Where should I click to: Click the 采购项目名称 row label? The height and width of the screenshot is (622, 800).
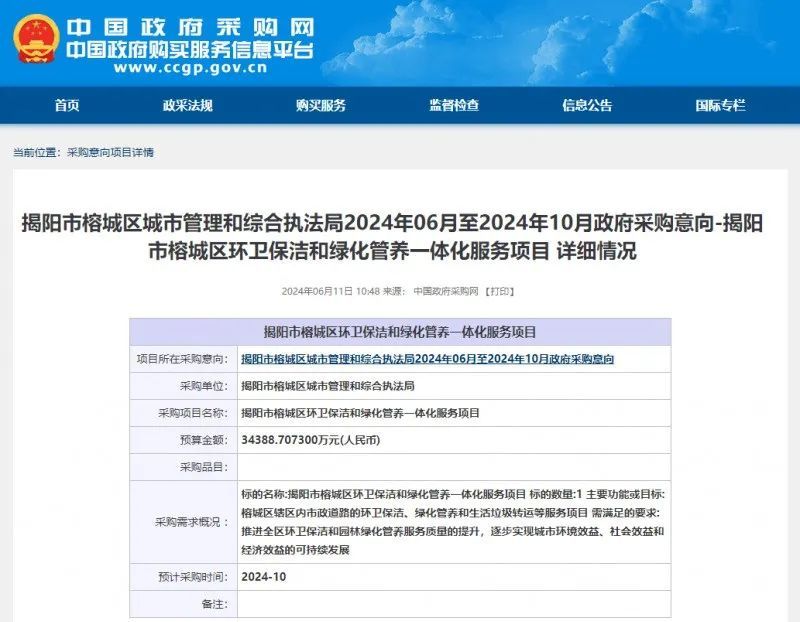click(x=193, y=413)
